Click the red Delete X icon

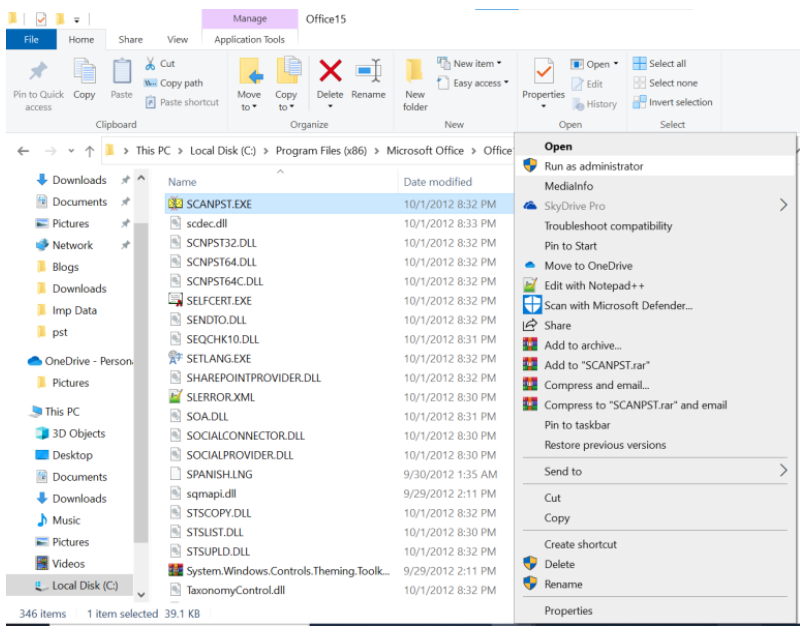(x=330, y=71)
